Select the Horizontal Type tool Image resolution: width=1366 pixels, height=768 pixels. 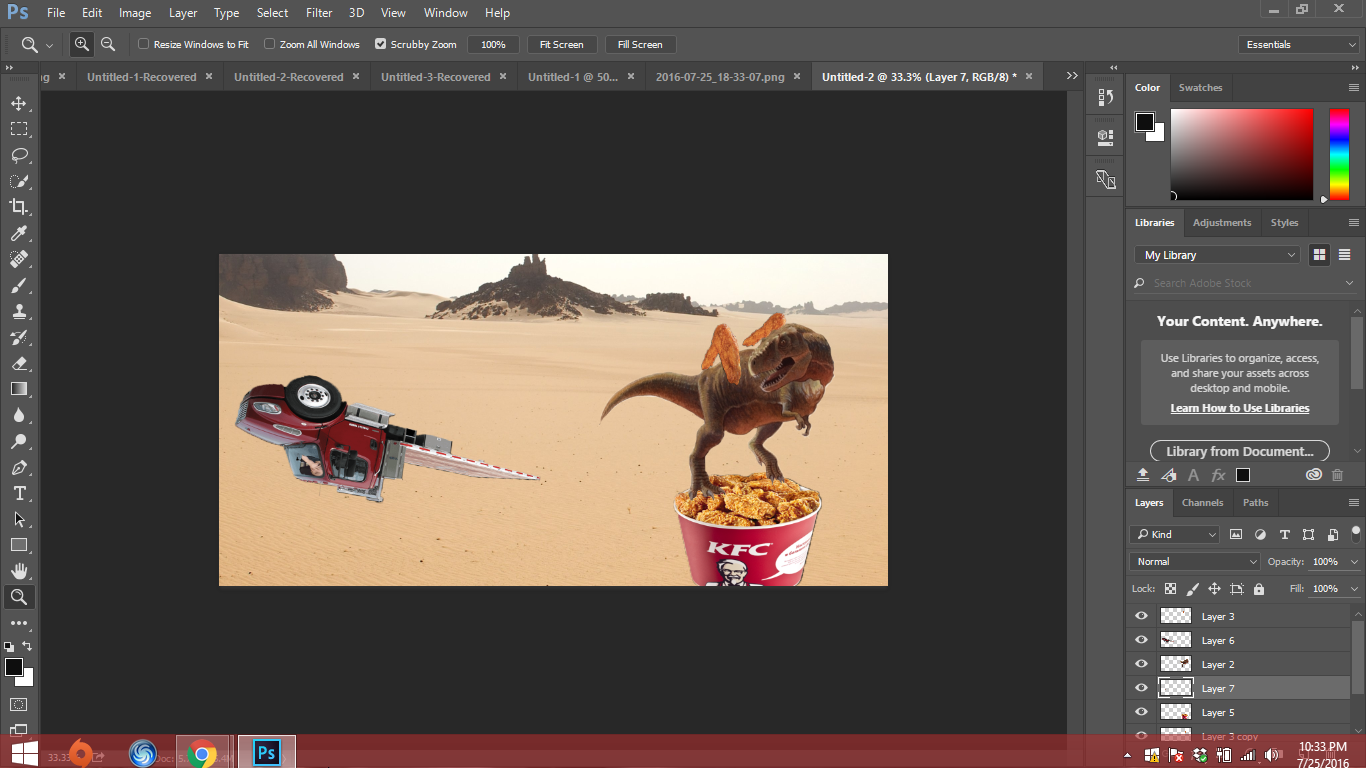tap(19, 493)
